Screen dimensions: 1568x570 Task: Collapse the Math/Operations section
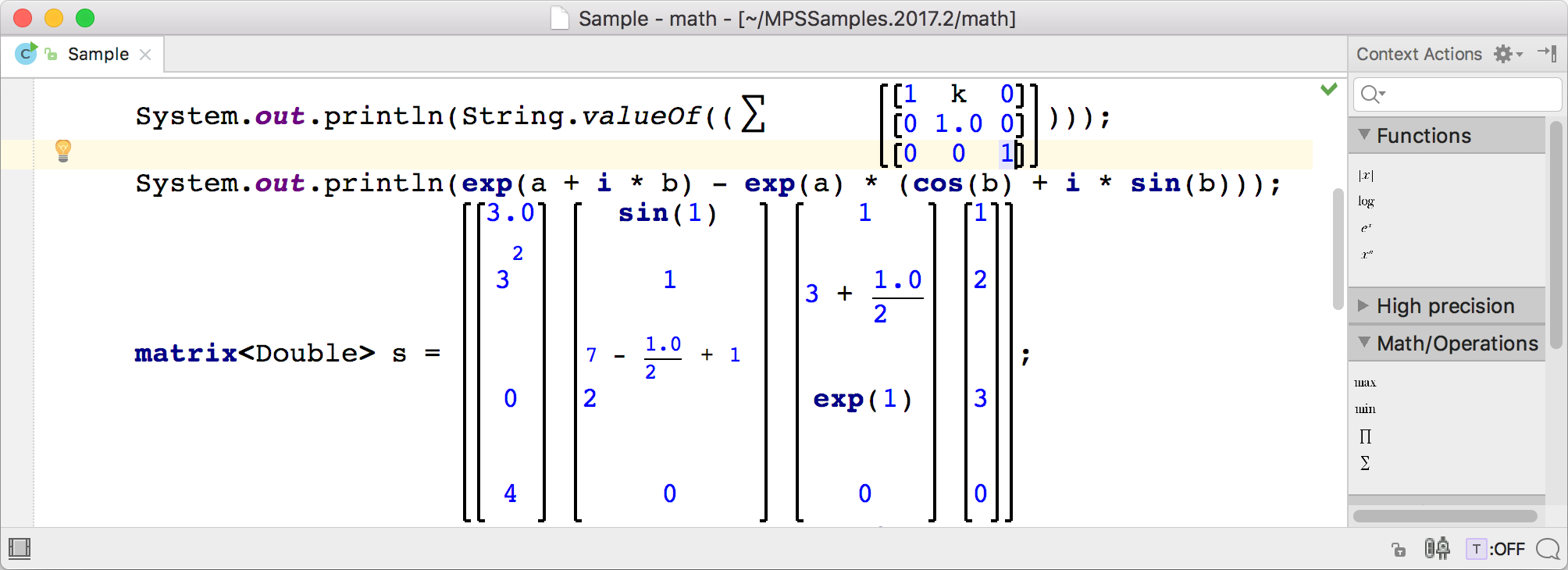1364,343
